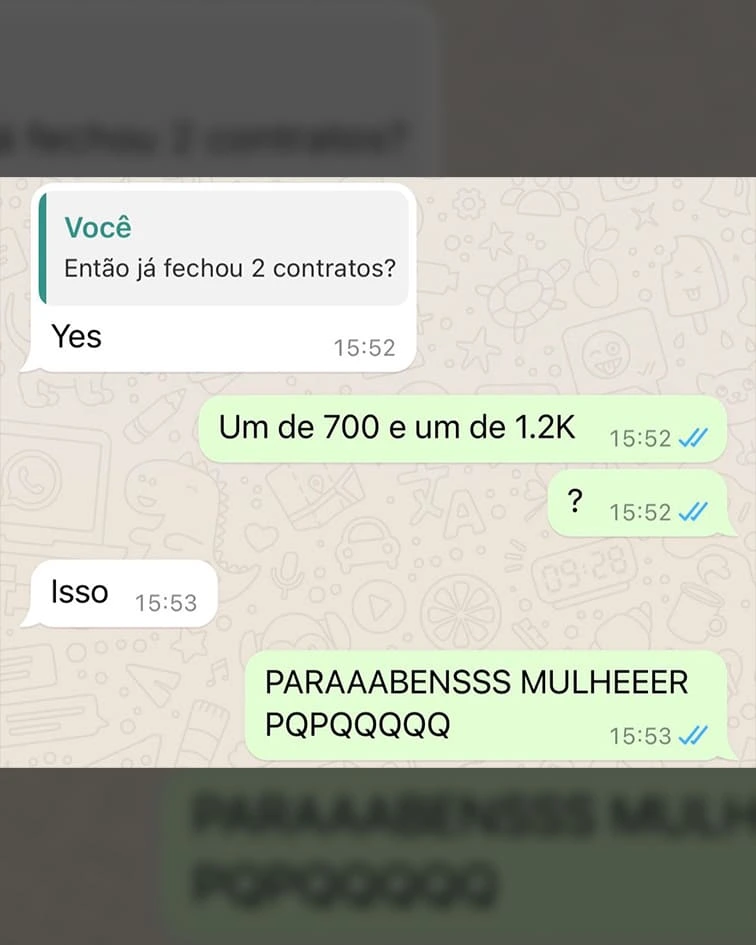Click the play-button doodle in chat wallpaper
Screen dimensions: 756x945
point(379,608)
